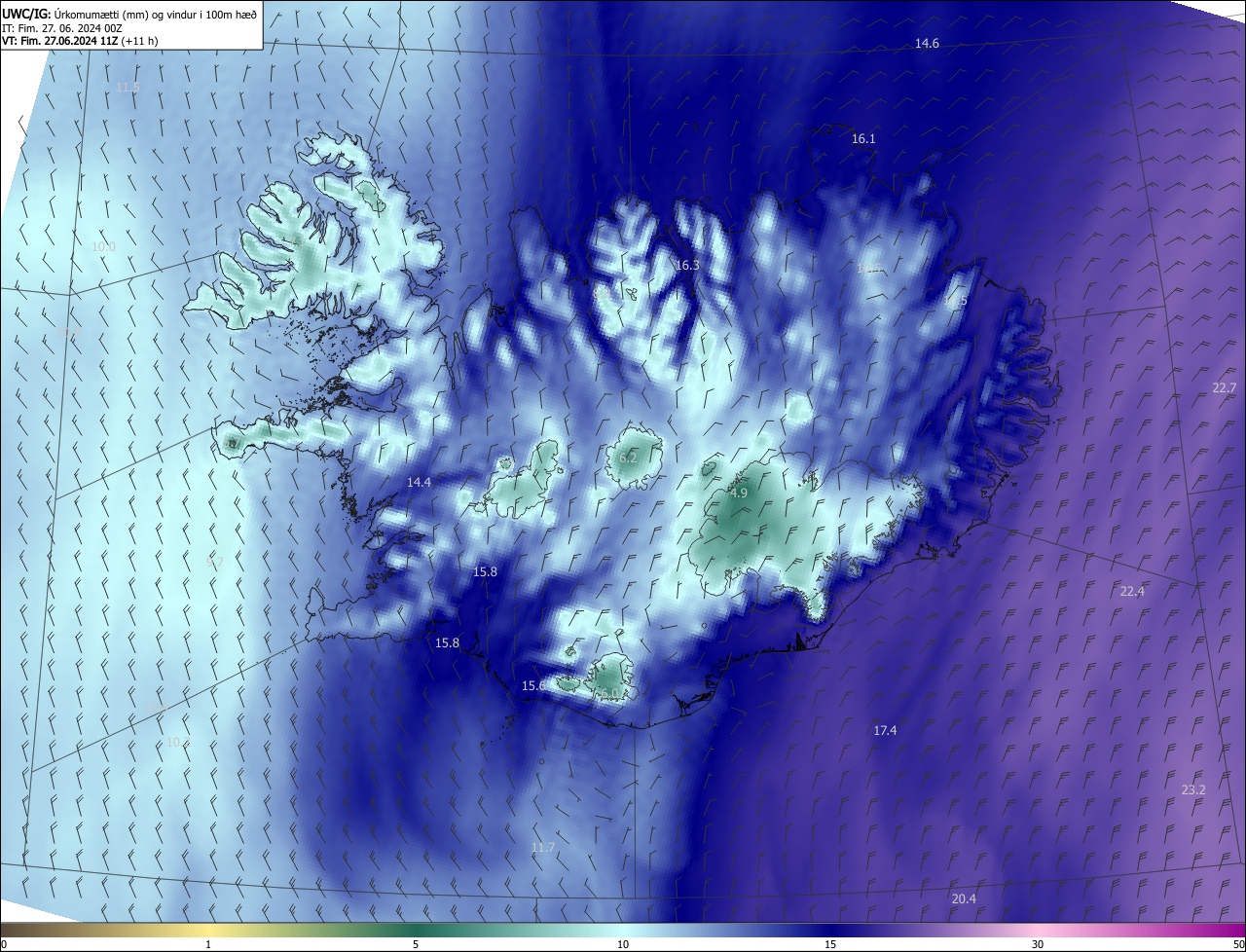Click the 23.2 value on the map

[1193, 790]
